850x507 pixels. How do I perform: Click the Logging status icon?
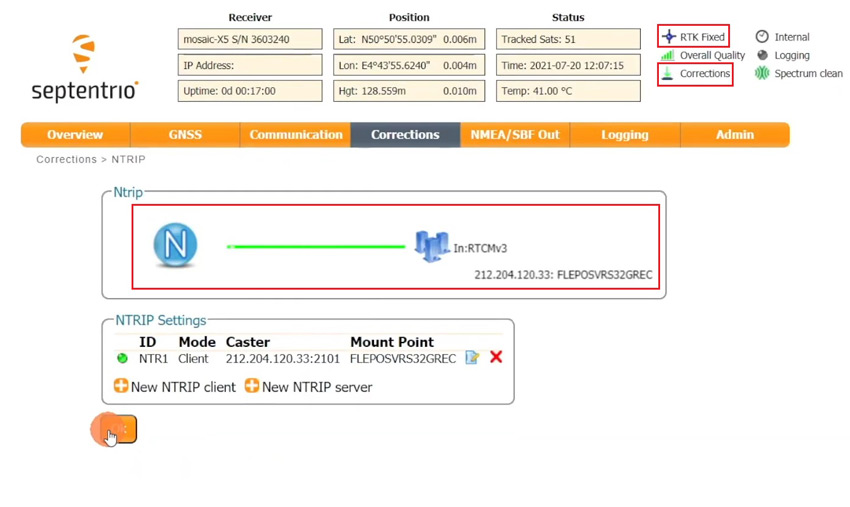coord(762,56)
